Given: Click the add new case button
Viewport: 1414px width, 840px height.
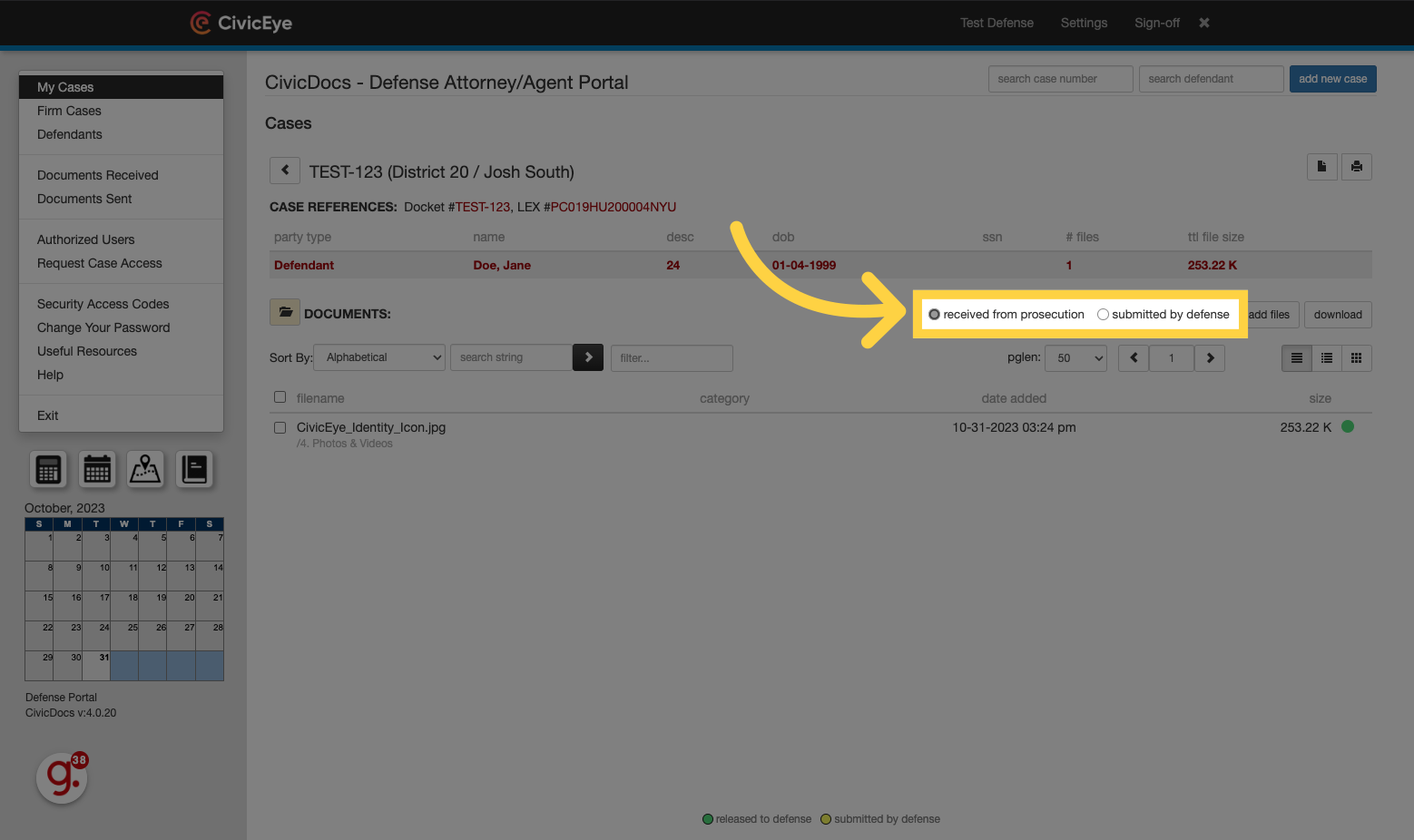Looking at the screenshot, I should 1332,79.
